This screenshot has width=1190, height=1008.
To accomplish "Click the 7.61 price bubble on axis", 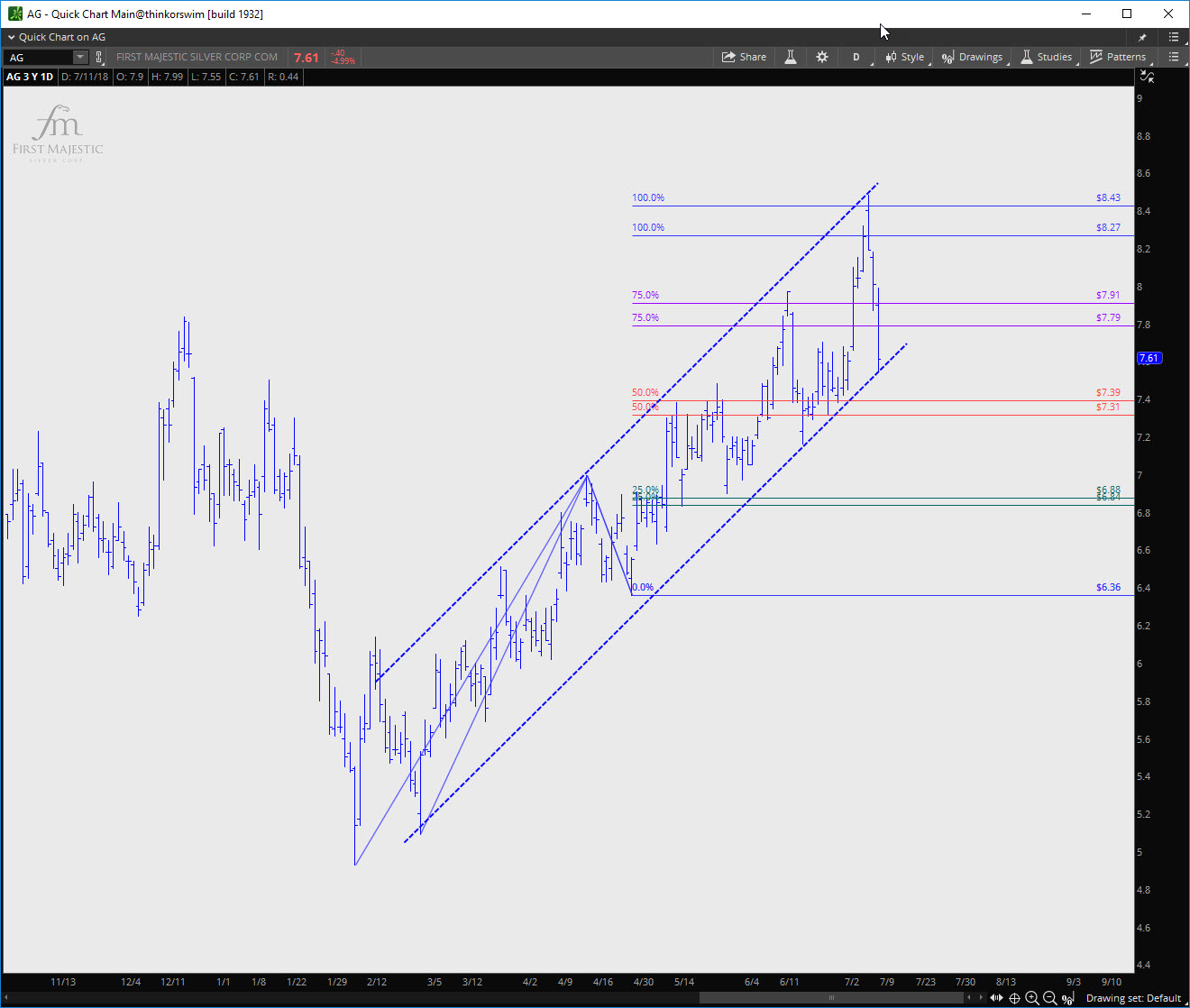I will pos(1149,358).
